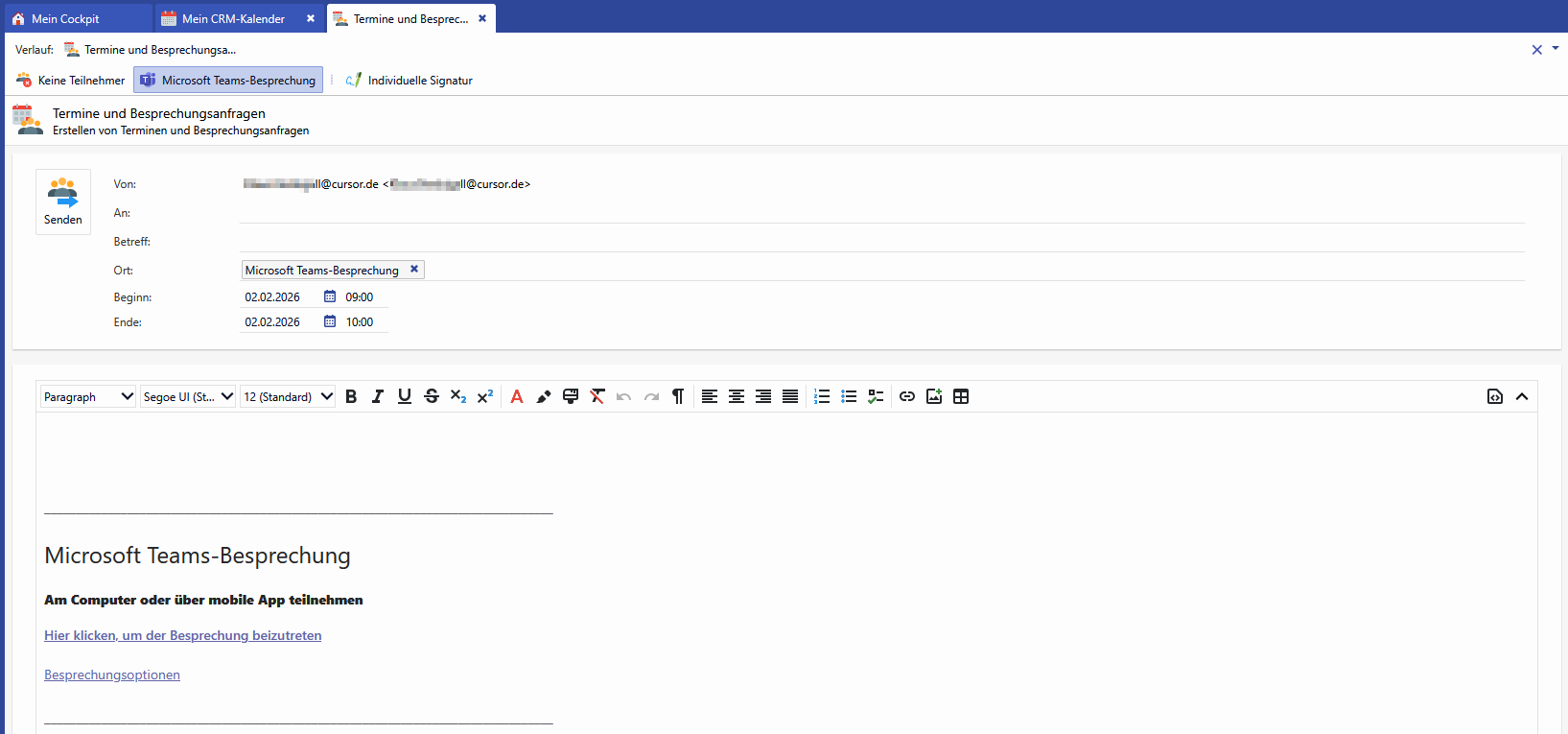
Task: Open the Ende date calendar picker
Action: click(x=330, y=321)
